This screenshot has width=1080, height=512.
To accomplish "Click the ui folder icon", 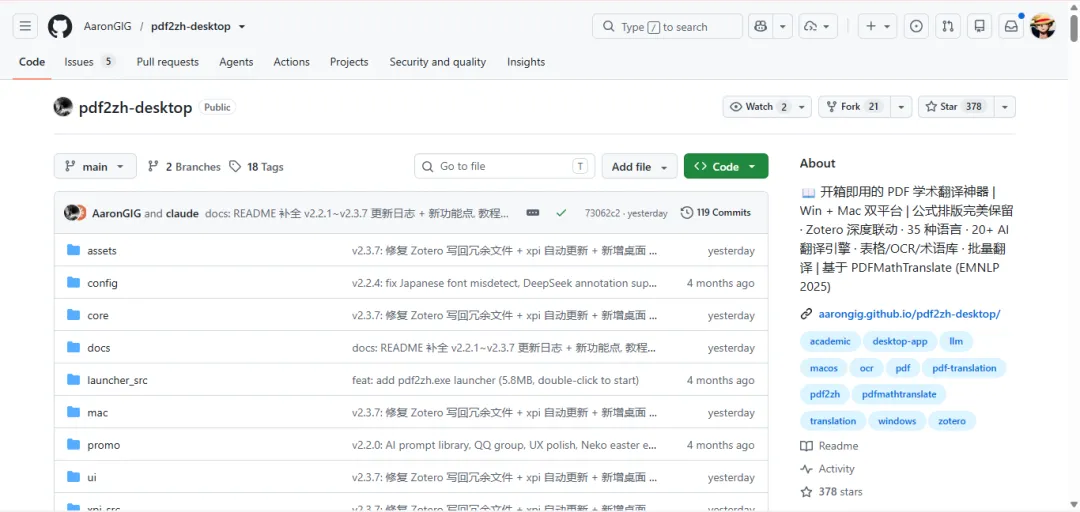I will click(x=74, y=478).
